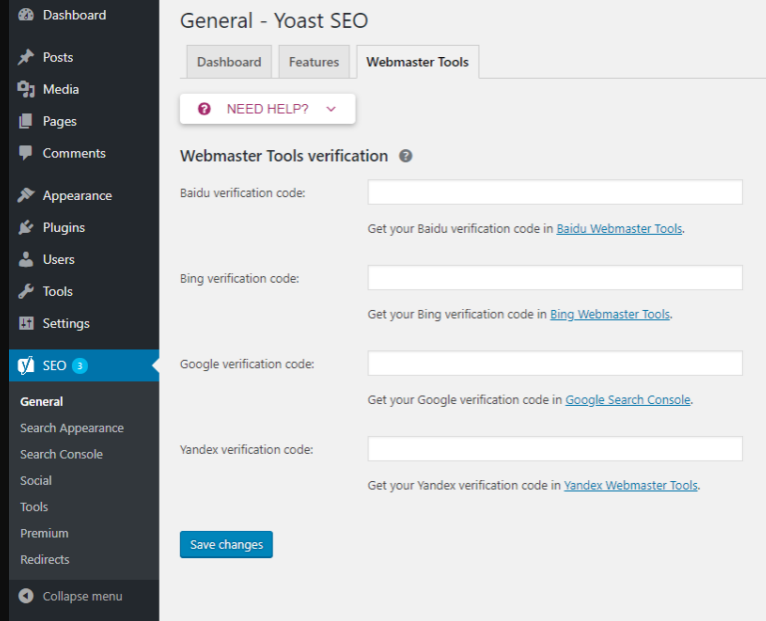Screen dimensions: 766x621
Task: Click the Plugins plug icon
Action: [x=26, y=227]
